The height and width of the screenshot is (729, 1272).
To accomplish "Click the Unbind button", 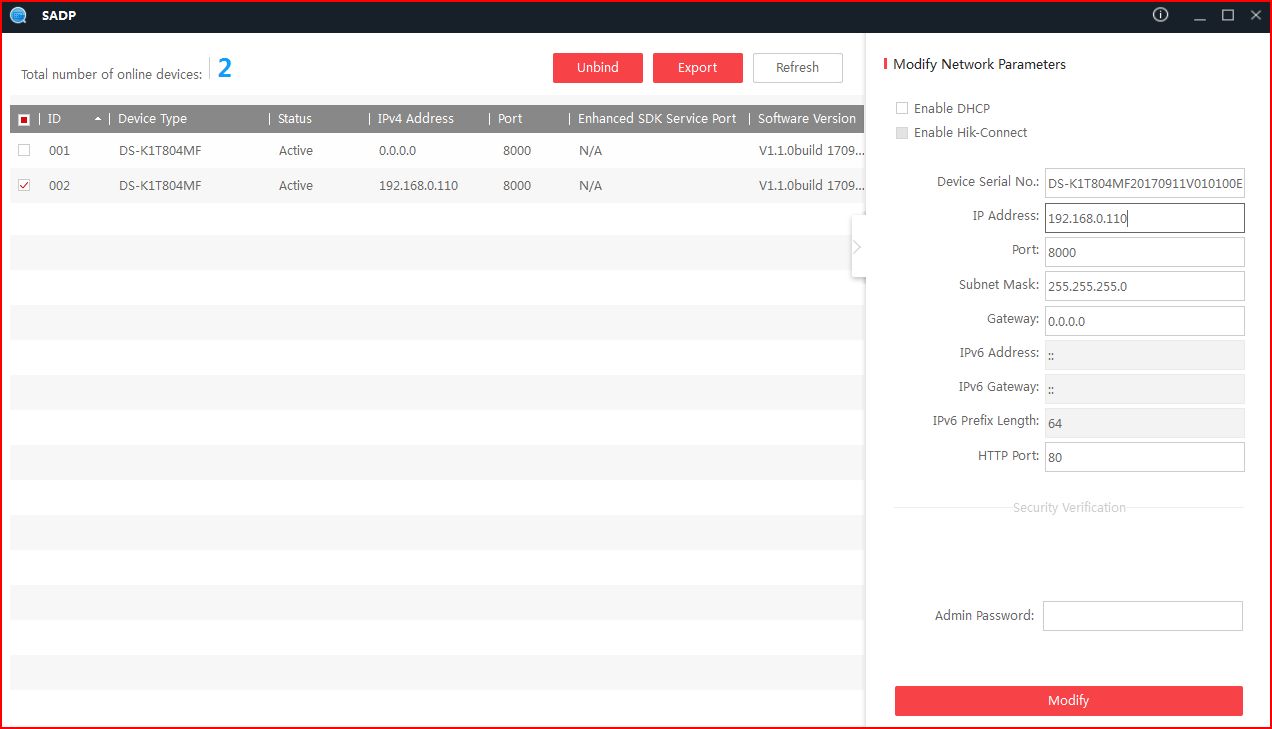I will (597, 68).
